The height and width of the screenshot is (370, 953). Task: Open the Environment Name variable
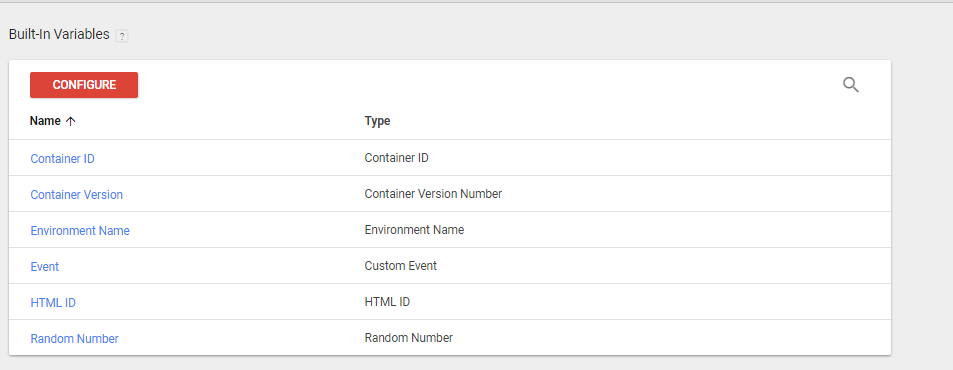80,231
